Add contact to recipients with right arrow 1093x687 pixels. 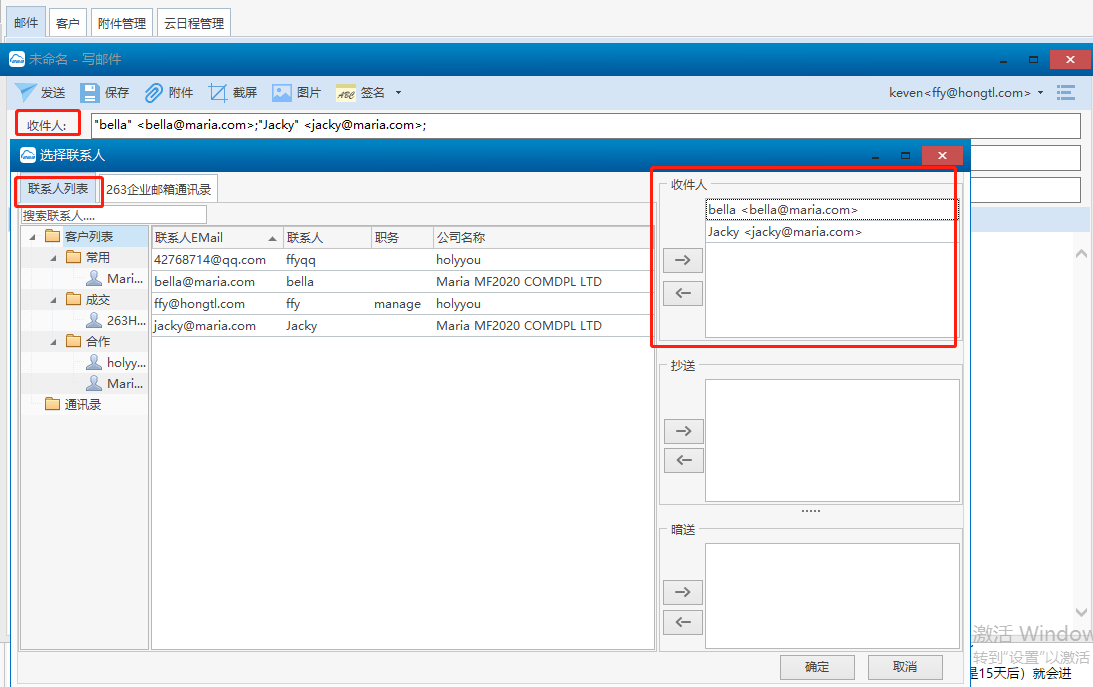(683, 260)
